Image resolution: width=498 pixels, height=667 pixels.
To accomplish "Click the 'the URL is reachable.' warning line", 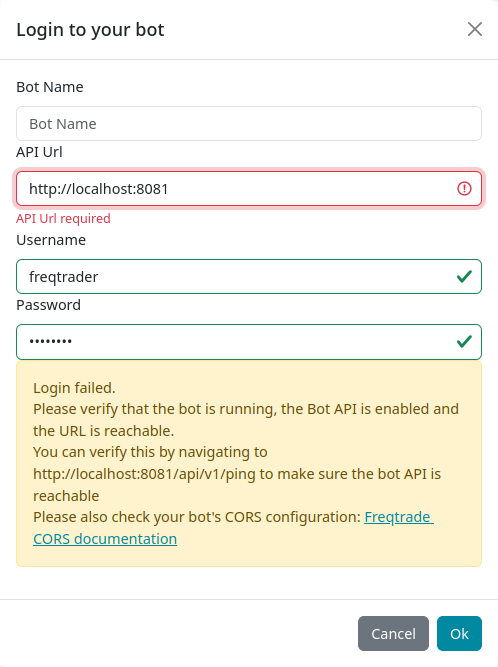I will coord(104,431).
